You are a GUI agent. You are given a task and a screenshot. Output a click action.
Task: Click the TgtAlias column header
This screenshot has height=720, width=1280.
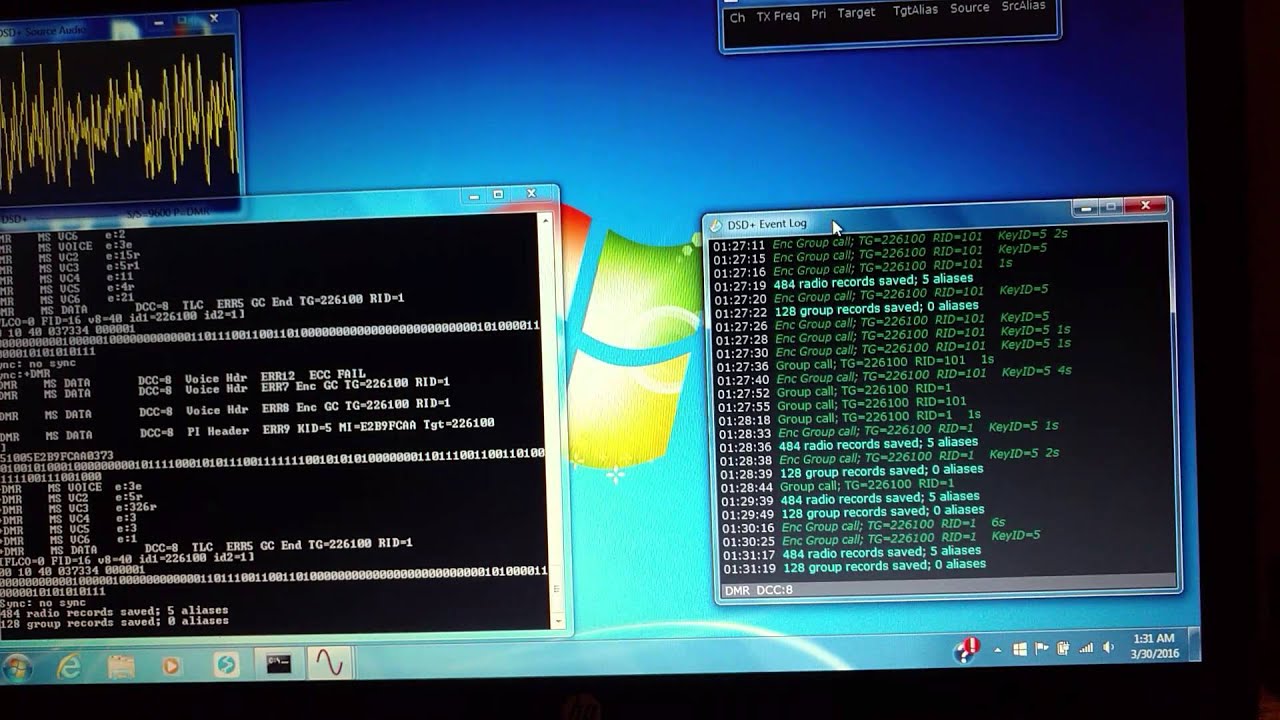click(x=915, y=10)
